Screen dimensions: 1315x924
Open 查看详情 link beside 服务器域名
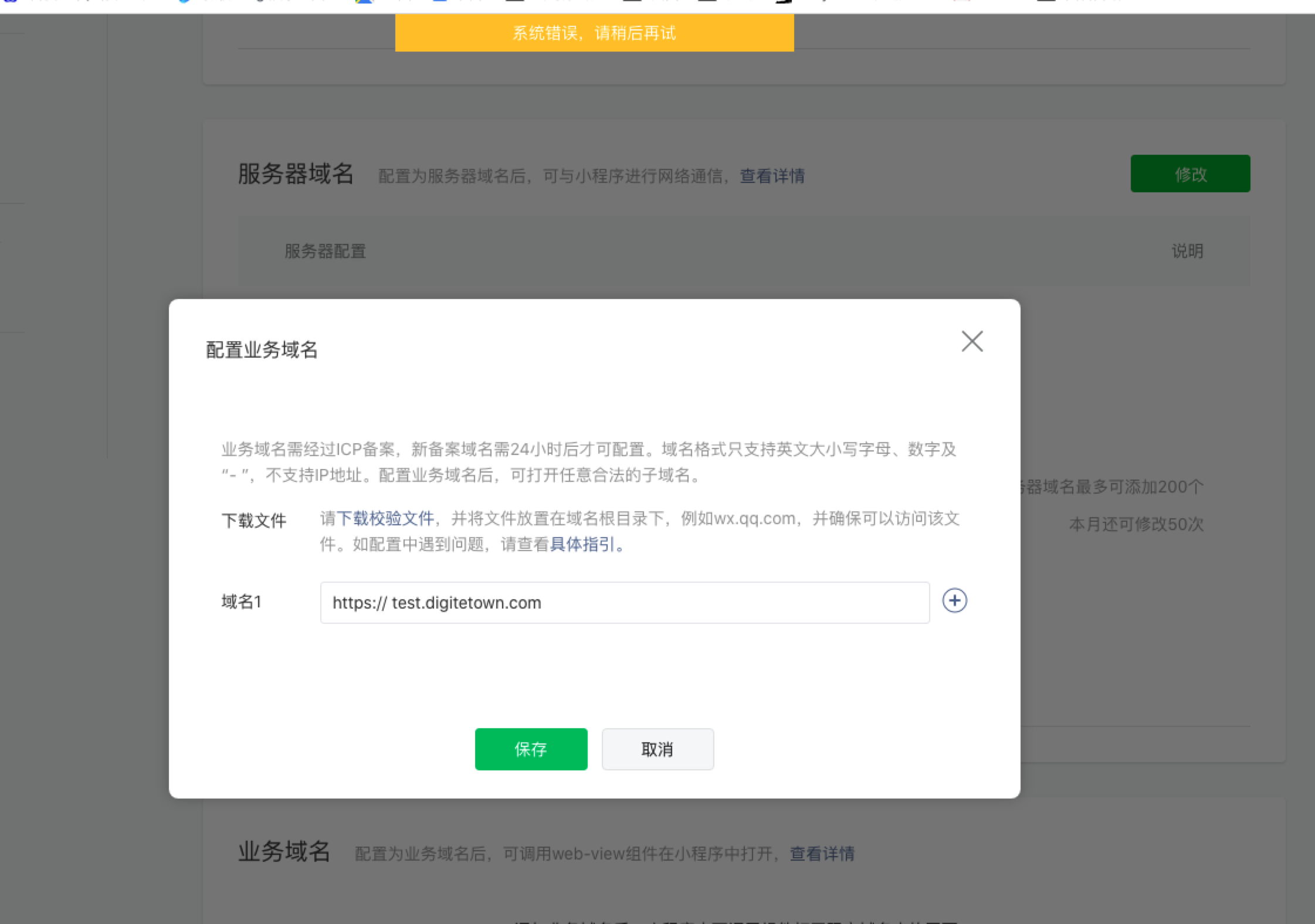click(x=772, y=176)
